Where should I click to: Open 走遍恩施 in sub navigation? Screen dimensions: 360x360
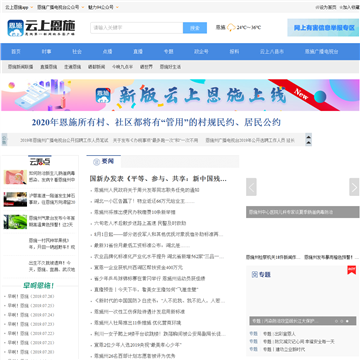pyautogui.click(x=73, y=67)
